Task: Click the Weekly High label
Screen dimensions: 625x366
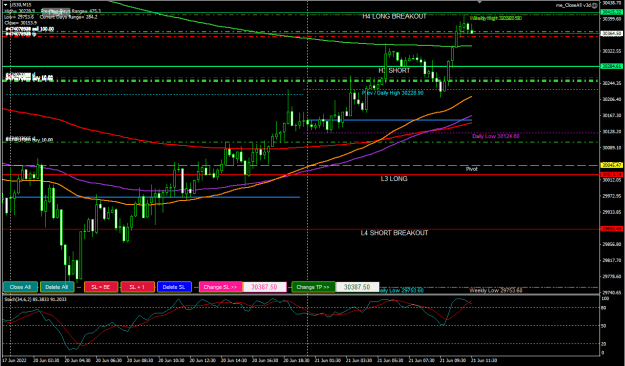Action: click(x=495, y=18)
